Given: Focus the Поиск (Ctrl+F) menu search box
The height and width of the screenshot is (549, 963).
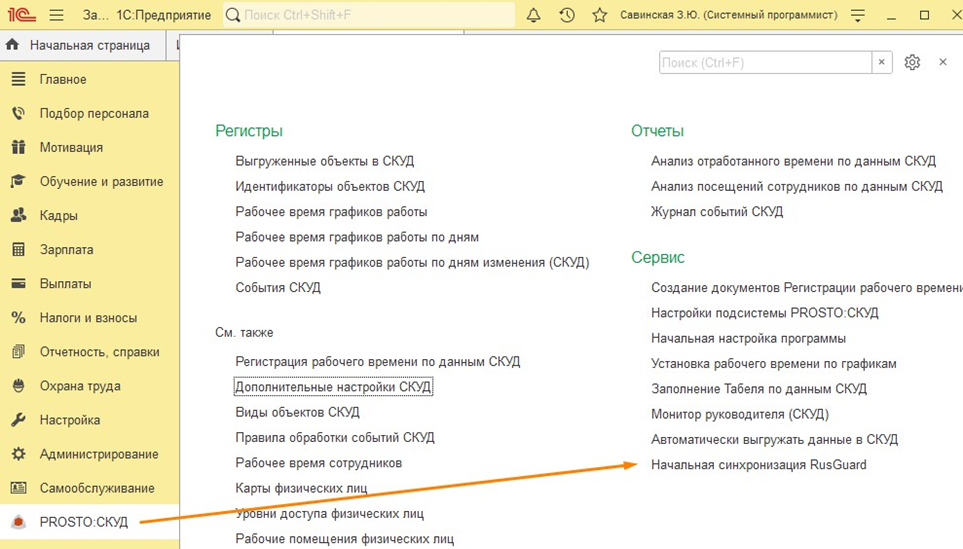Looking at the screenshot, I should (x=765, y=62).
